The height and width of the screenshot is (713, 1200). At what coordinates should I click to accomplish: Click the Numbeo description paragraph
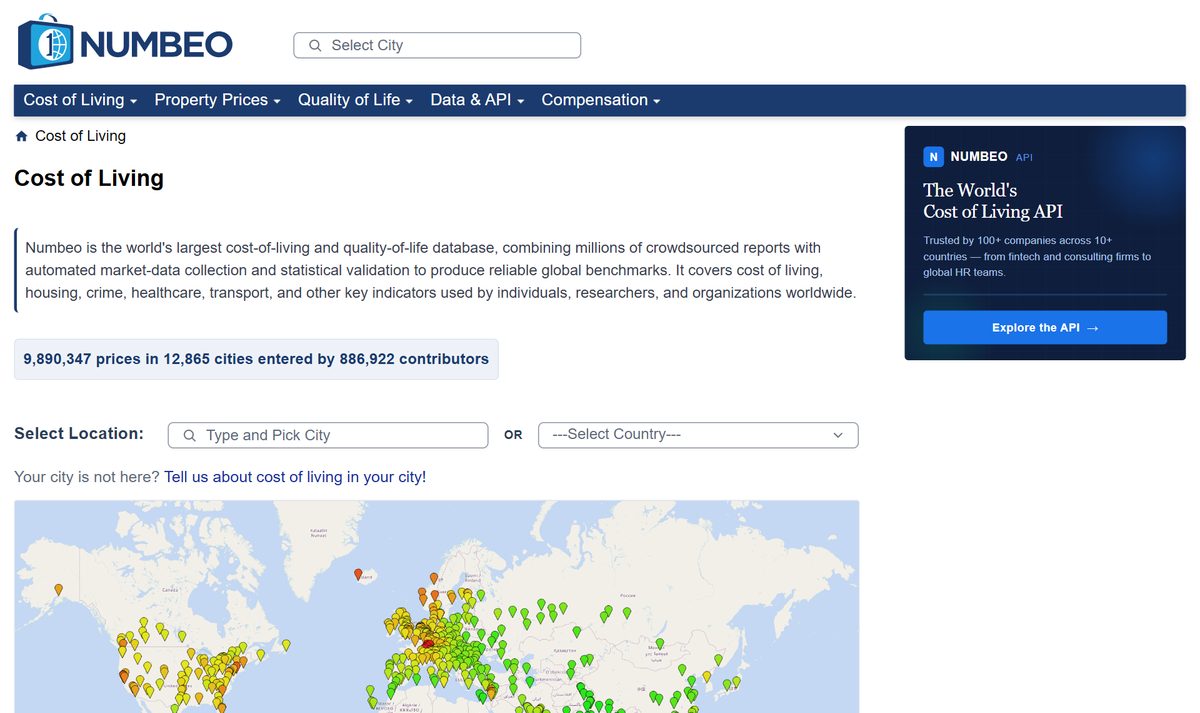(x=440, y=270)
